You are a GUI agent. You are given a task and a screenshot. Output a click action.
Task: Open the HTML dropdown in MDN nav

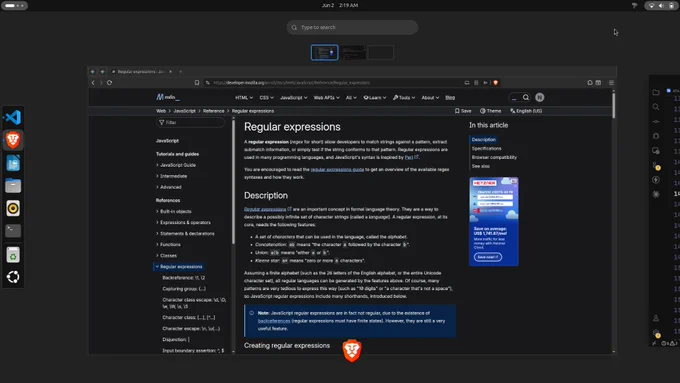pos(244,98)
